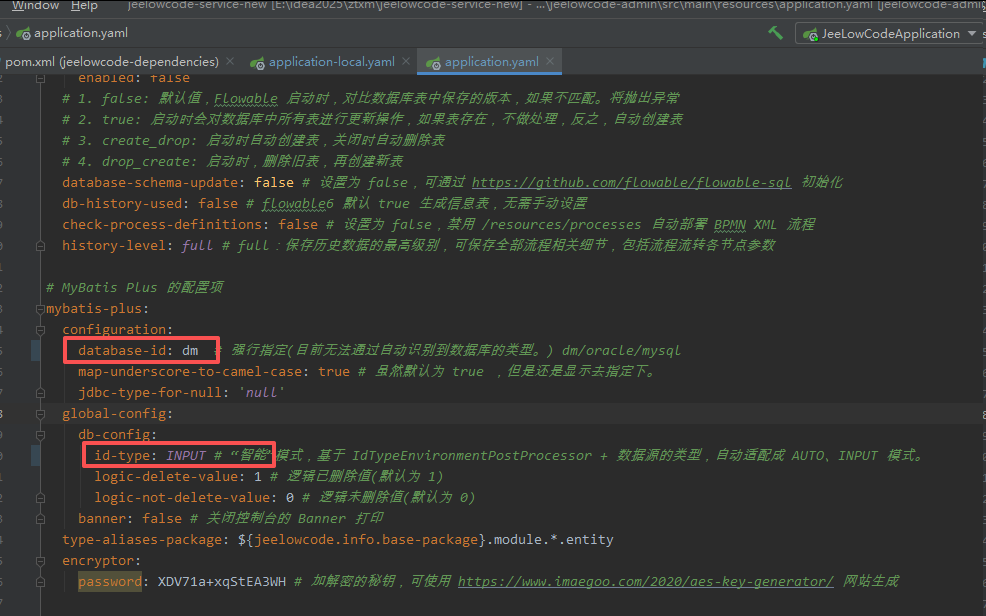This screenshot has height=616, width=986.
Task: Open the flowable-sql GitHub link
Action: pos(631,182)
